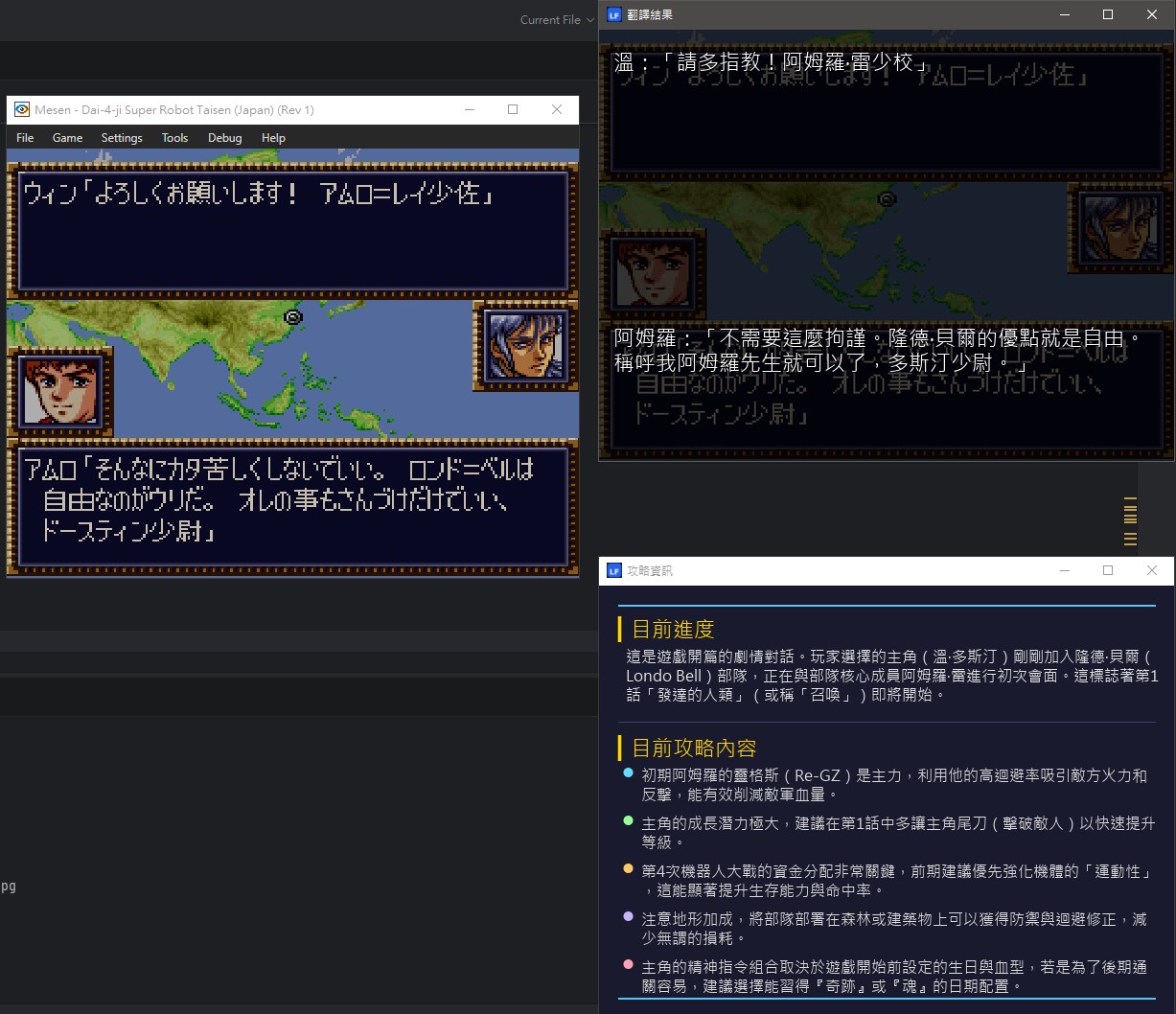Click the silver-haired character portrait in Mesen
The width and height of the screenshot is (1176, 1014).
point(525,345)
